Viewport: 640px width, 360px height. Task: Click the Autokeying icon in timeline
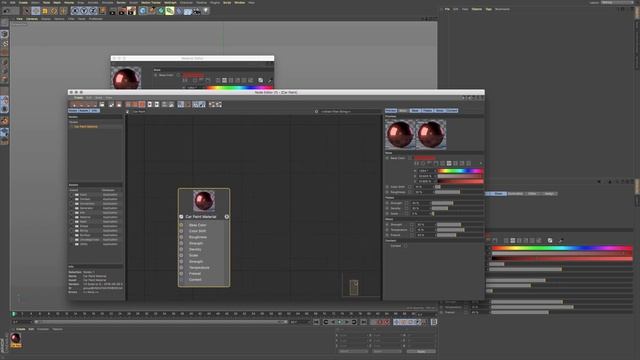(x=380, y=322)
